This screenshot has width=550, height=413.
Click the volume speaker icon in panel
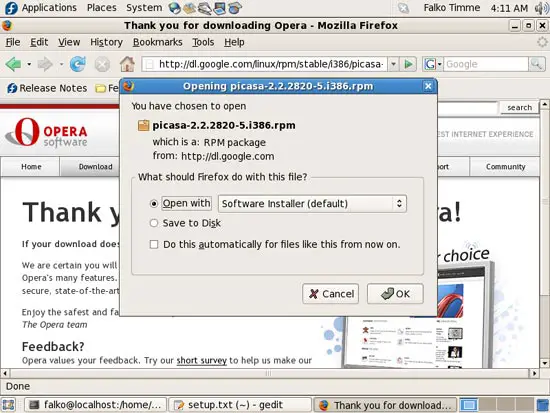click(541, 8)
